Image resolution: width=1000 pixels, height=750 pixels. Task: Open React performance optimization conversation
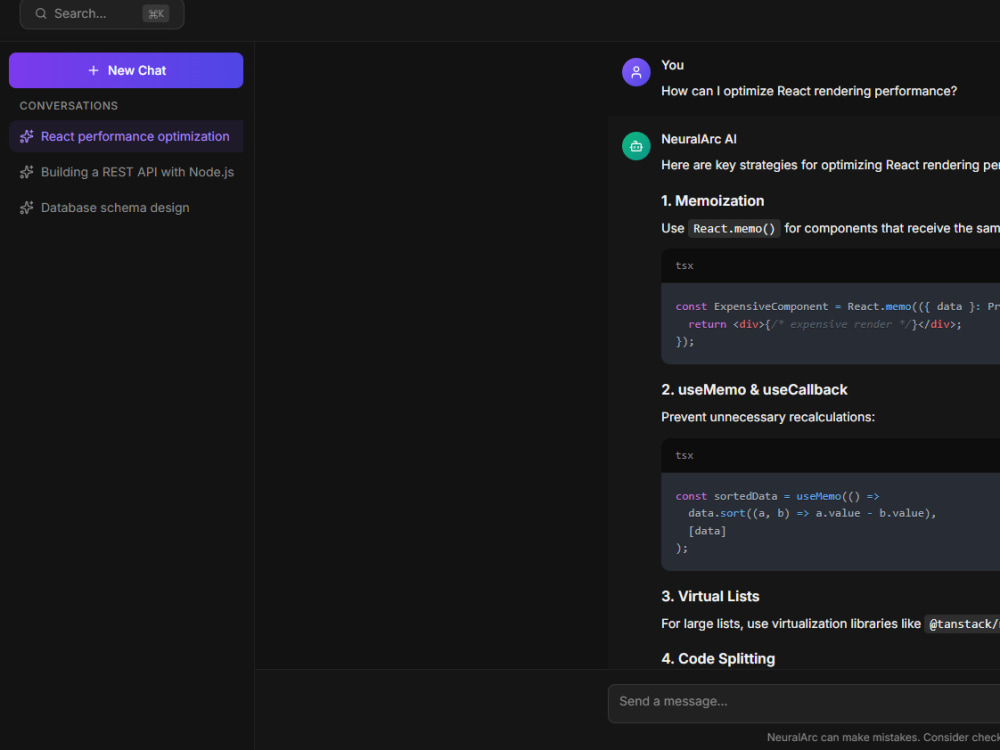pos(126,136)
